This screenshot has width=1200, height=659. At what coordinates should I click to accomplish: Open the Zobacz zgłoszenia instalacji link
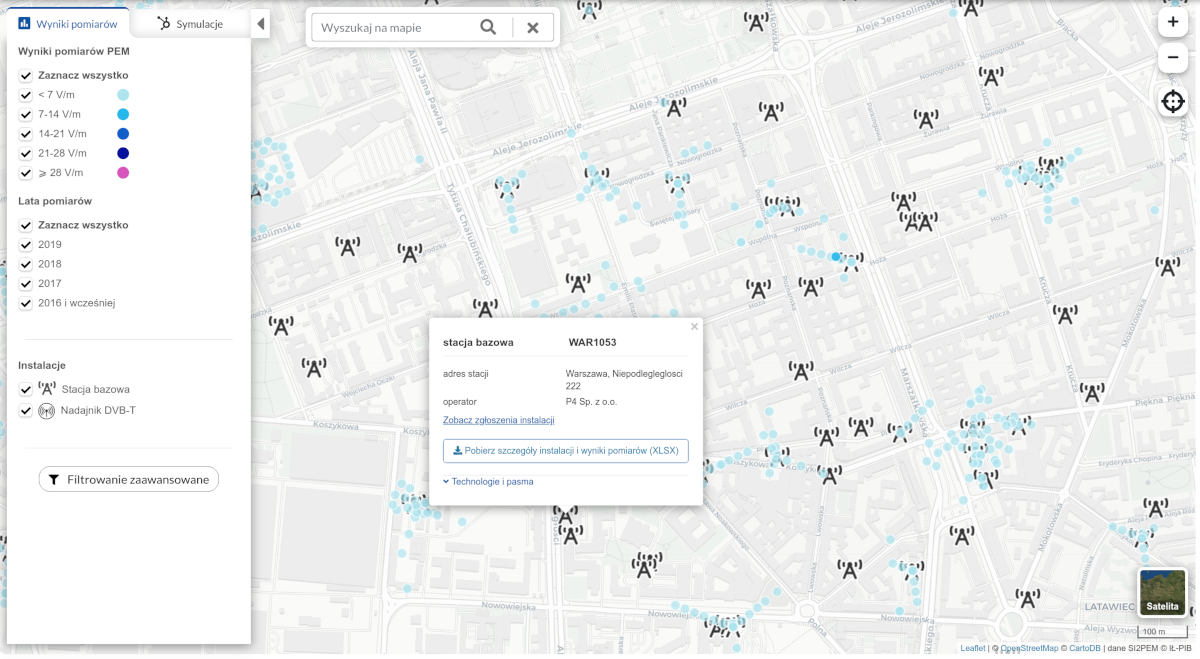498,420
